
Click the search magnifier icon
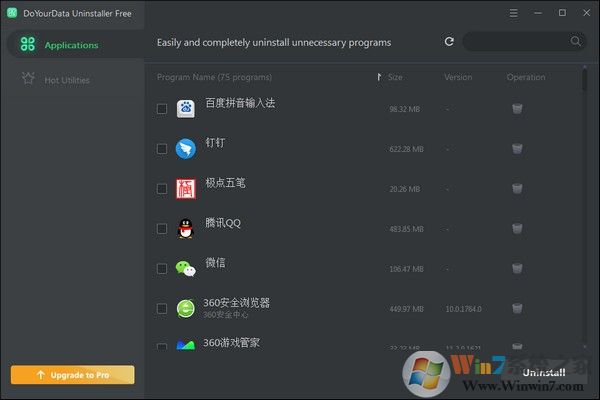point(575,41)
